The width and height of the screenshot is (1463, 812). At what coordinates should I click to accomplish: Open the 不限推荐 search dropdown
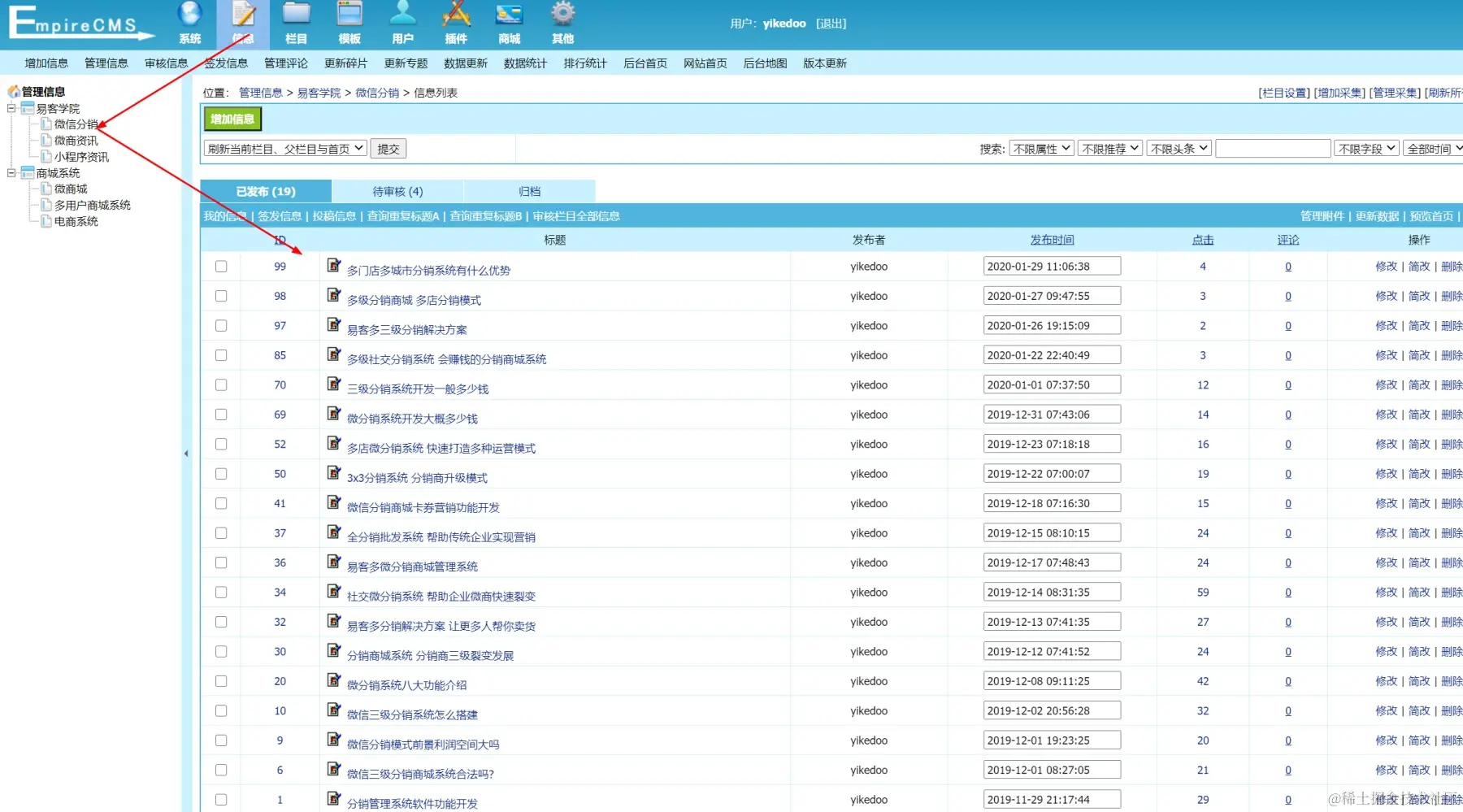1110,149
